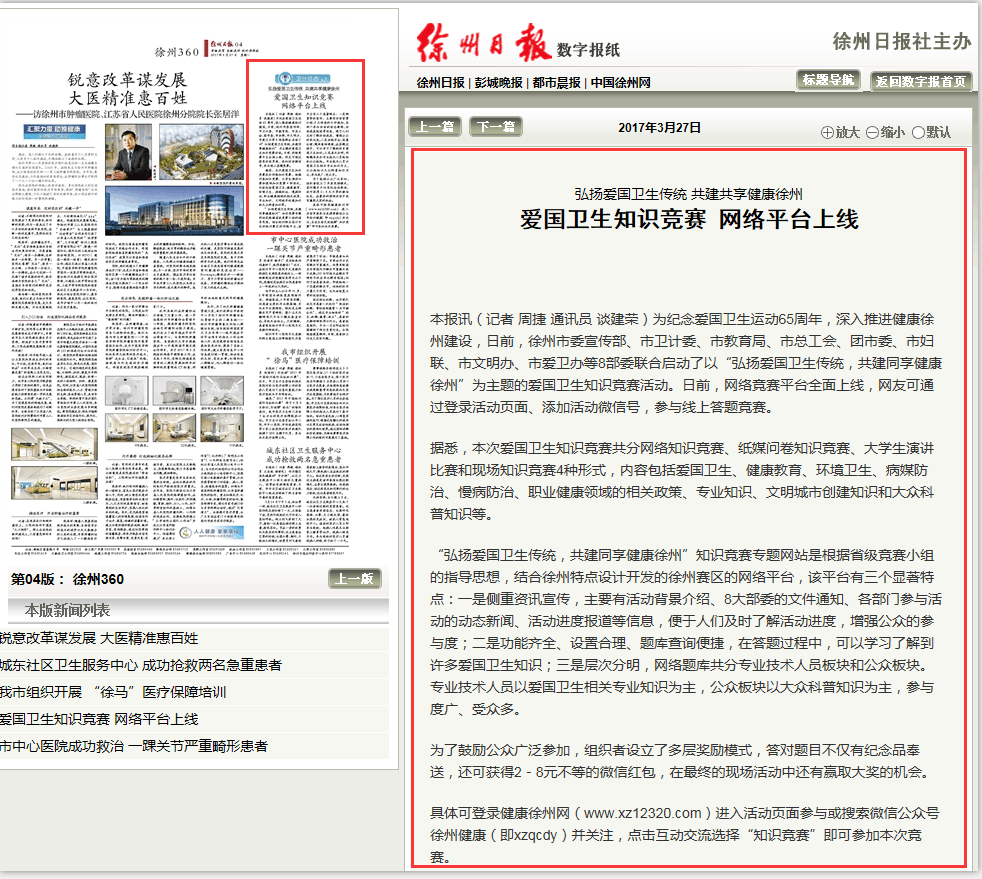Open article 锐意改革谋发展 大医精准惠百姓 in list
Screen dimensions: 982x879
click(x=99, y=638)
